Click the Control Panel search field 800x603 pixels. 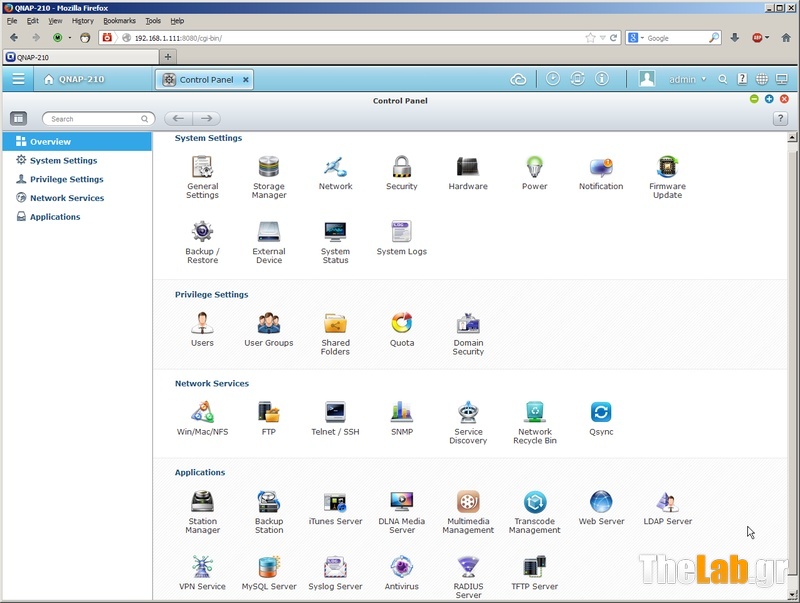tap(98, 119)
